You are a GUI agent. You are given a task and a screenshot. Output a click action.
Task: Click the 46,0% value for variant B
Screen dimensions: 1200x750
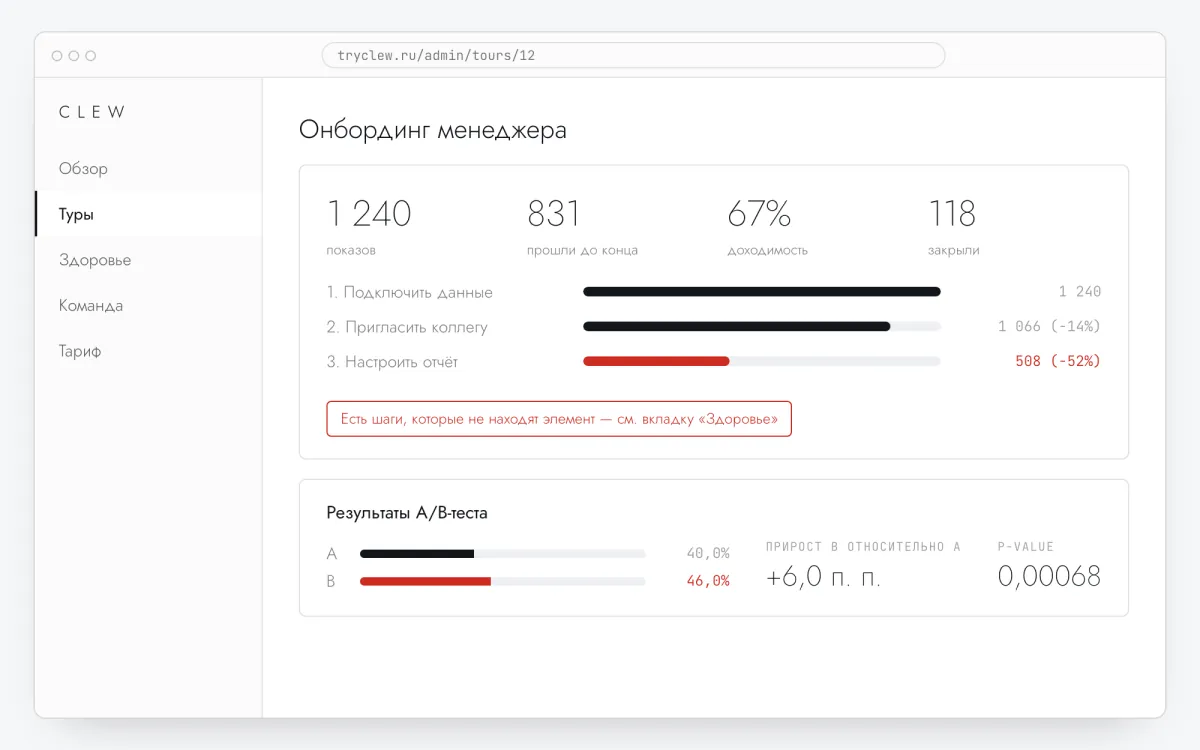(x=708, y=581)
